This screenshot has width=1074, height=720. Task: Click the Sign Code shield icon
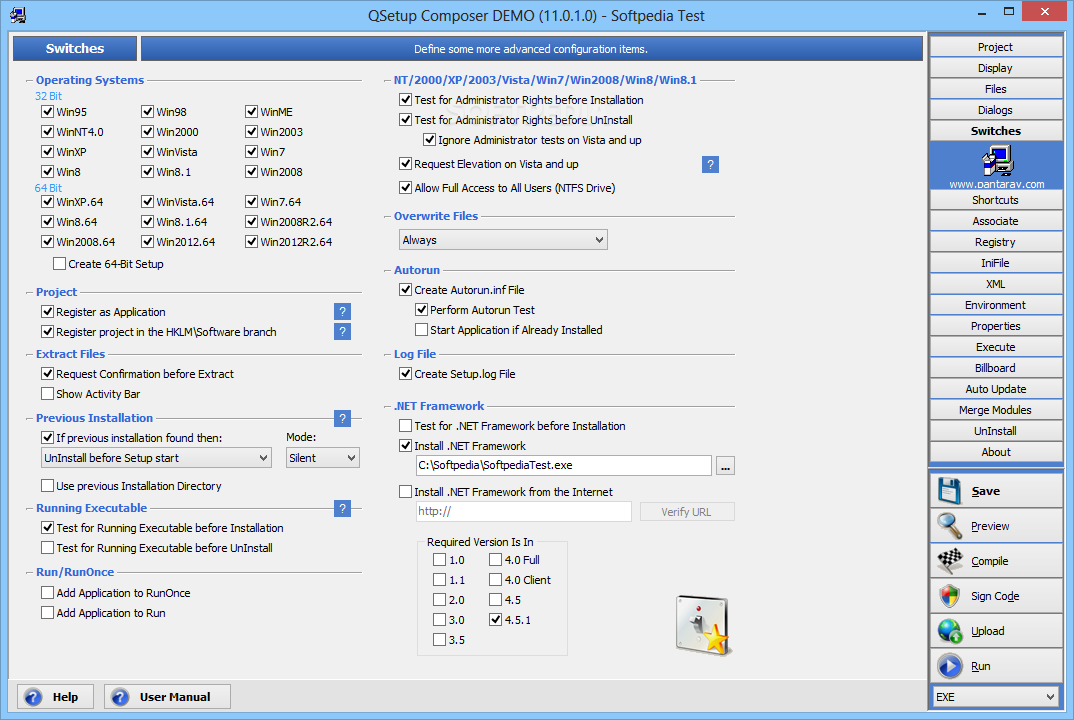(949, 596)
